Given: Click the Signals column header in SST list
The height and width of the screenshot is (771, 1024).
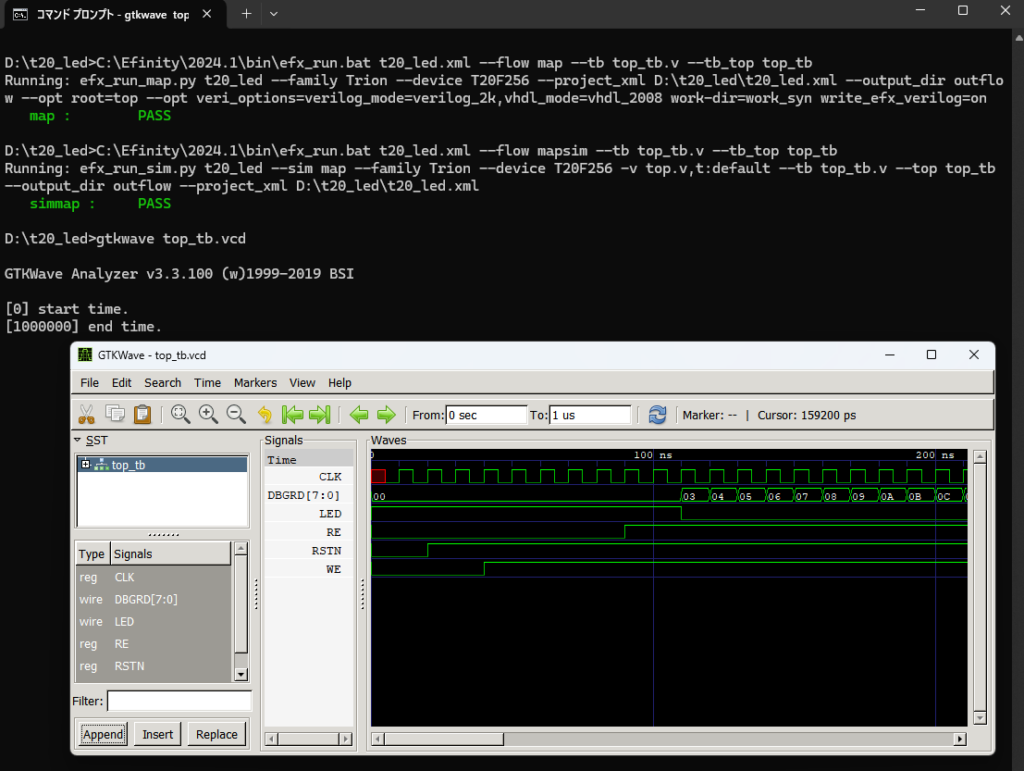Looking at the screenshot, I should tap(170, 554).
